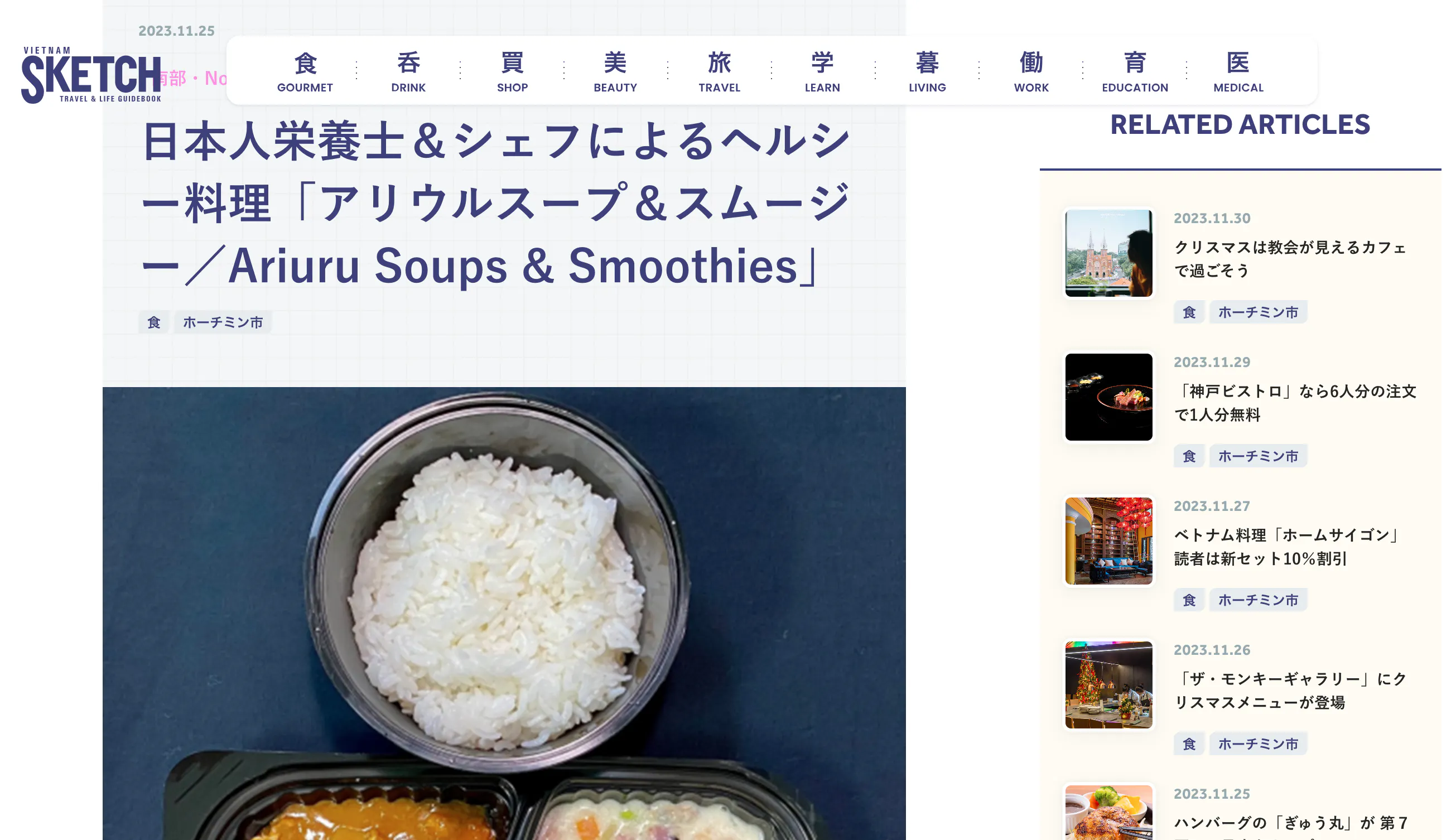Open the cathedral cafe article thumbnail
The width and height of the screenshot is (1456, 840).
pos(1108,253)
